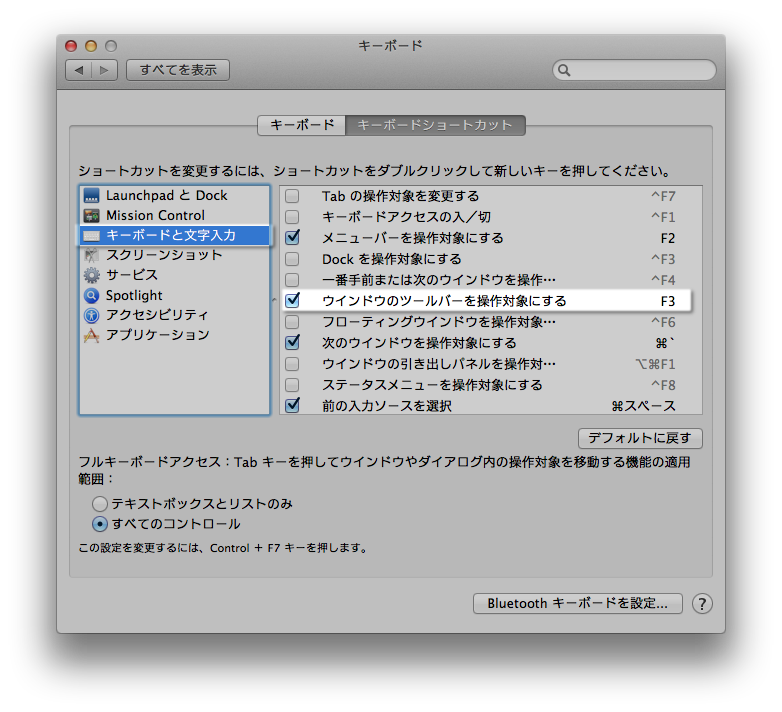Go forward with the right arrow button
This screenshot has width=782, height=712.
click(x=104, y=70)
